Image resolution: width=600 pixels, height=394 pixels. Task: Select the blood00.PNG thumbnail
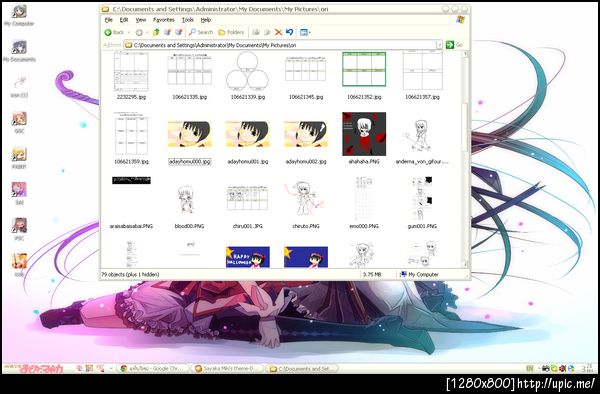187,199
